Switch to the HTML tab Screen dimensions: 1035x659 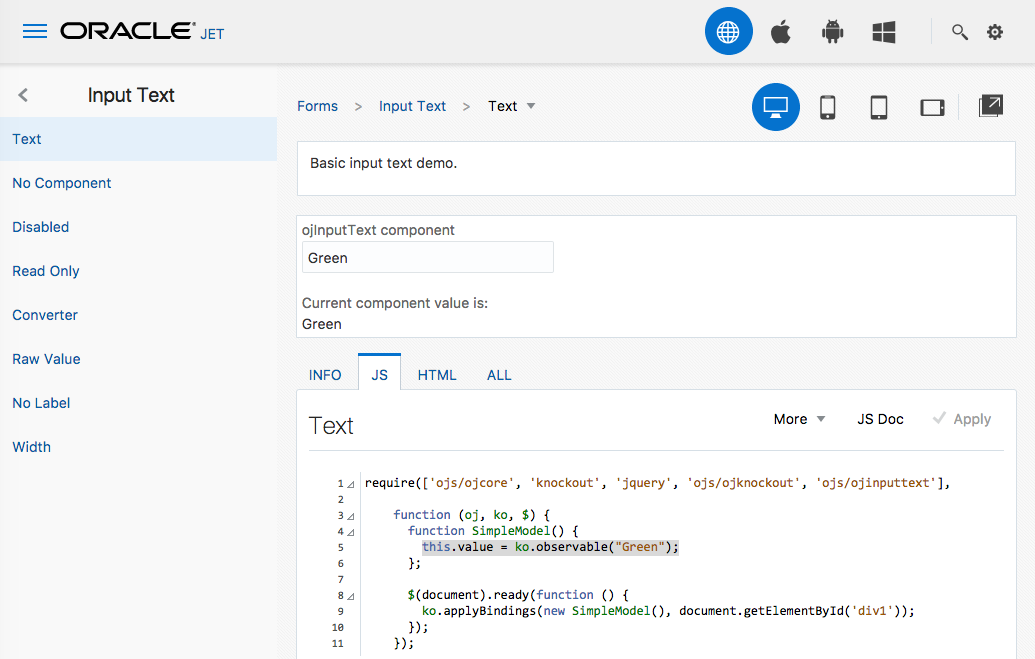437,375
